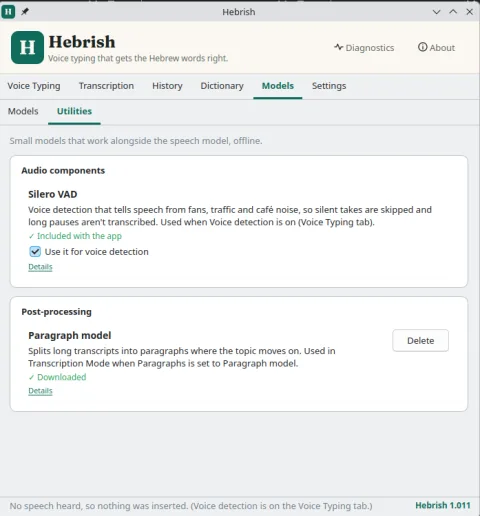The height and width of the screenshot is (516, 480).
Task: Open Details link under Paragraph model
Action: tap(40, 391)
